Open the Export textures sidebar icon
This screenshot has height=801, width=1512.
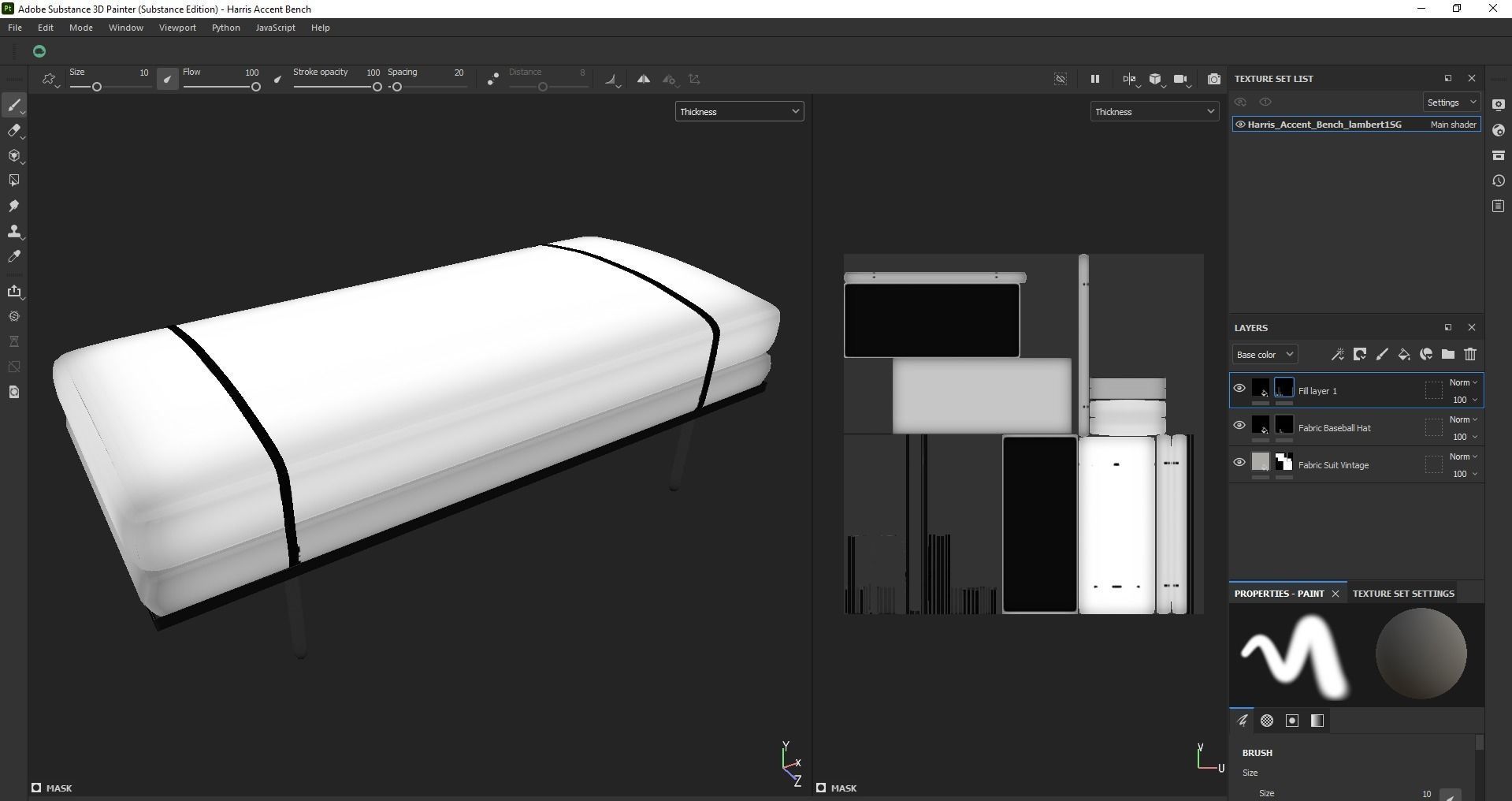point(14,291)
